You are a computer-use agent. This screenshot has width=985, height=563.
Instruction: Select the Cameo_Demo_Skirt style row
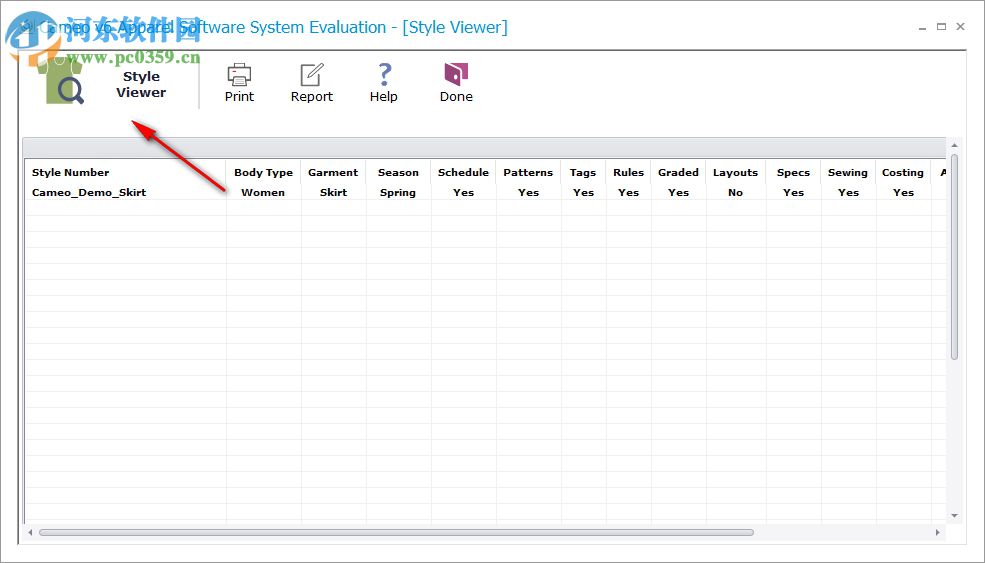(x=485, y=192)
